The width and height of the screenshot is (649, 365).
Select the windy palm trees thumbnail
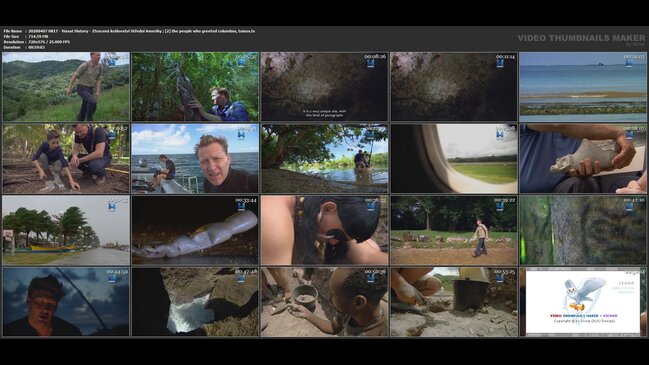(66, 230)
